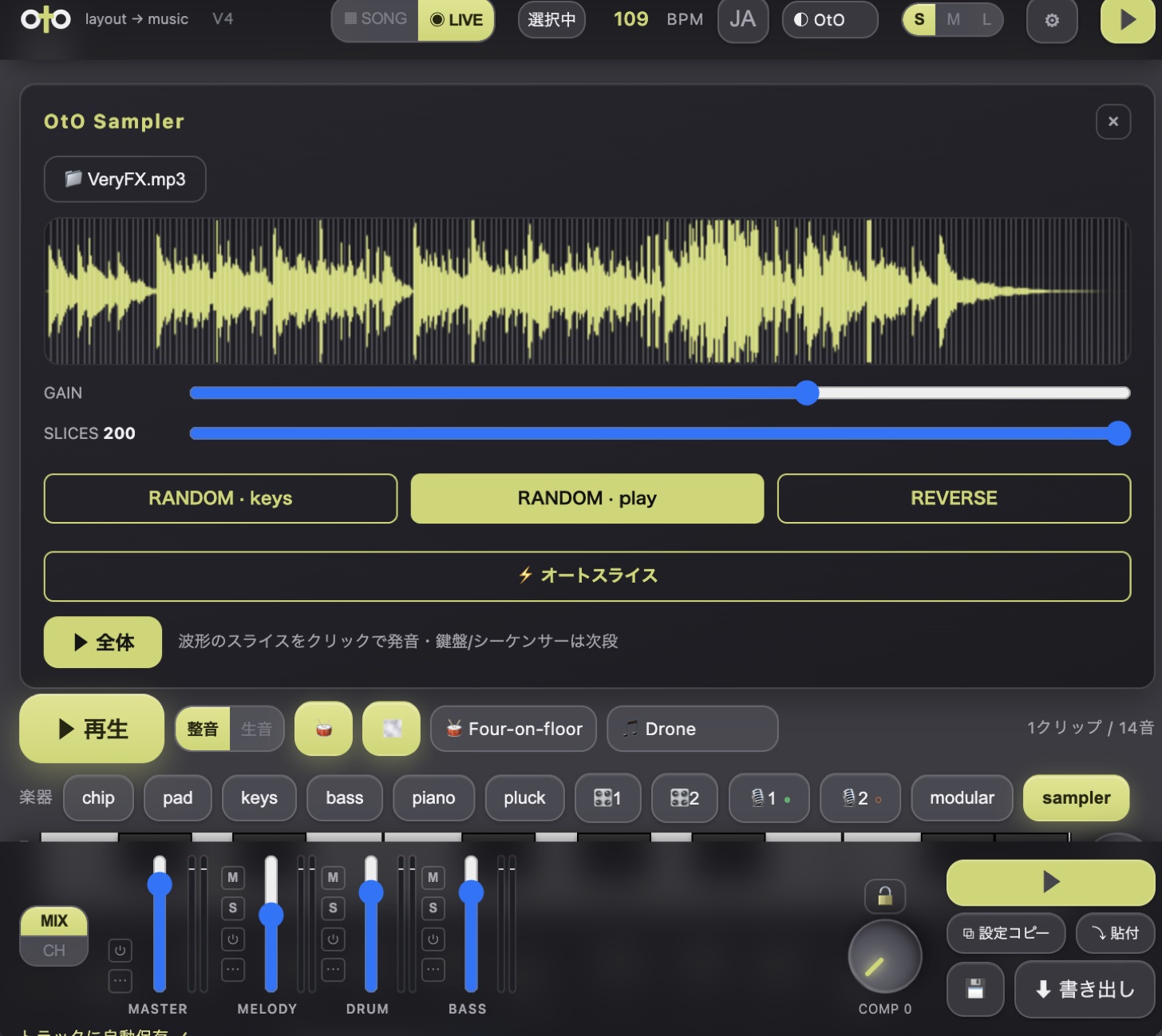Switch to SONG mode
The width and height of the screenshot is (1162, 1036).
click(x=375, y=19)
